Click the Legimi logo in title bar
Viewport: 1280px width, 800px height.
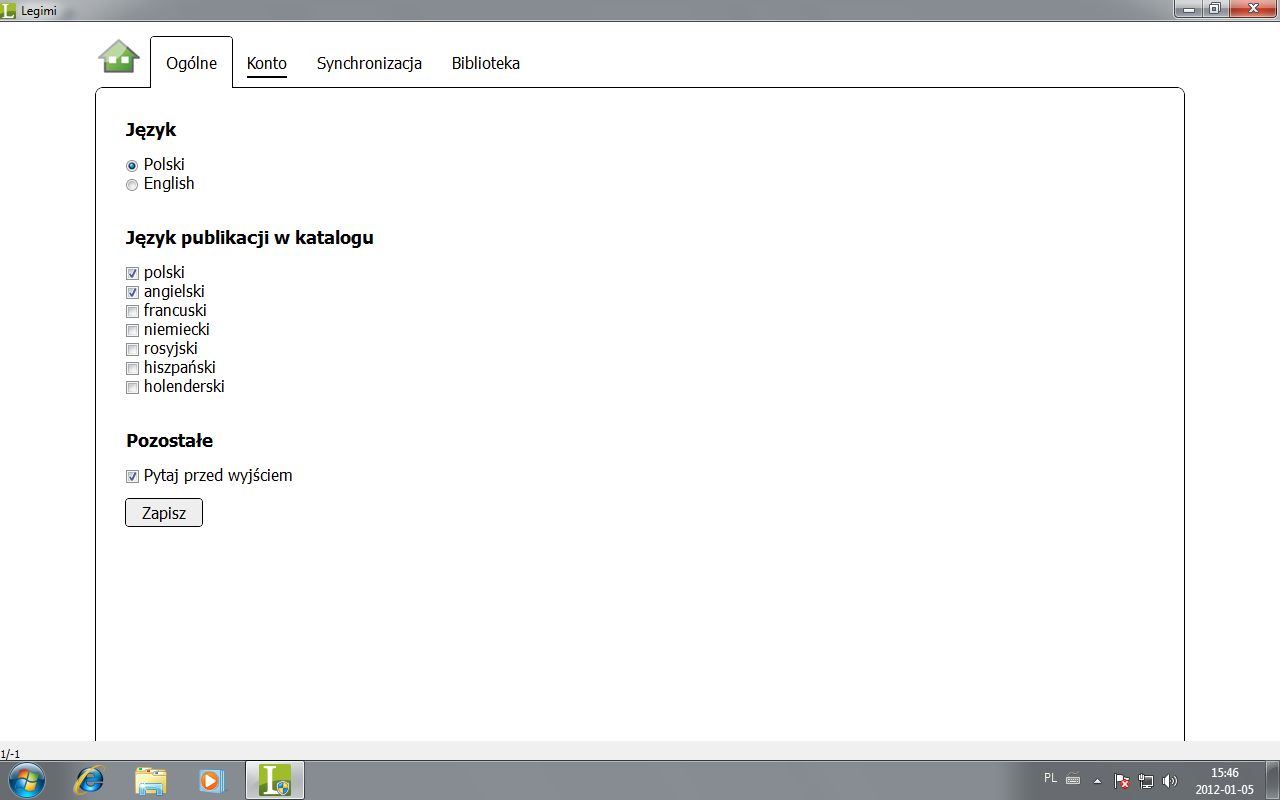click(9, 9)
